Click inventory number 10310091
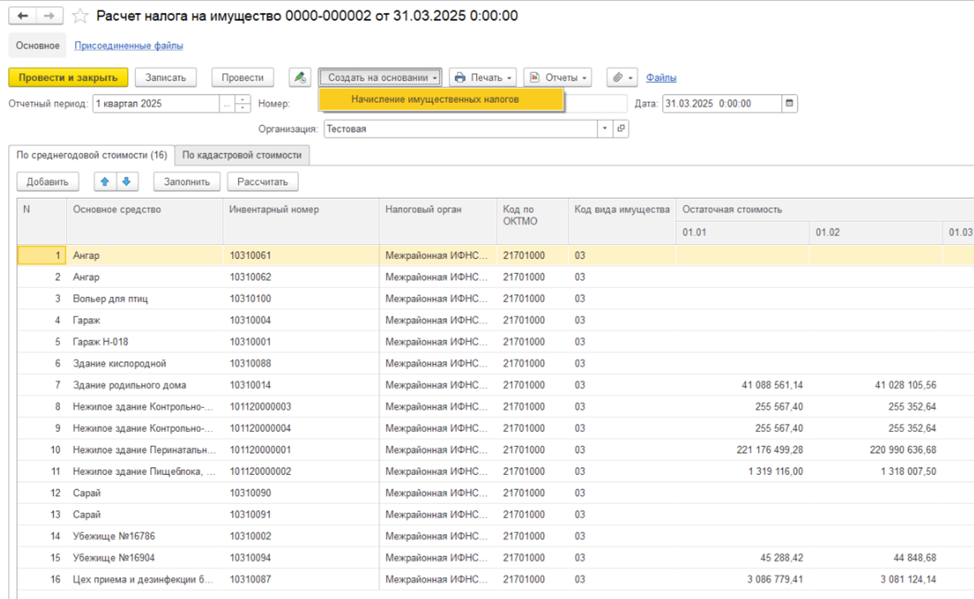This screenshot has height=599, width=974. point(250,515)
